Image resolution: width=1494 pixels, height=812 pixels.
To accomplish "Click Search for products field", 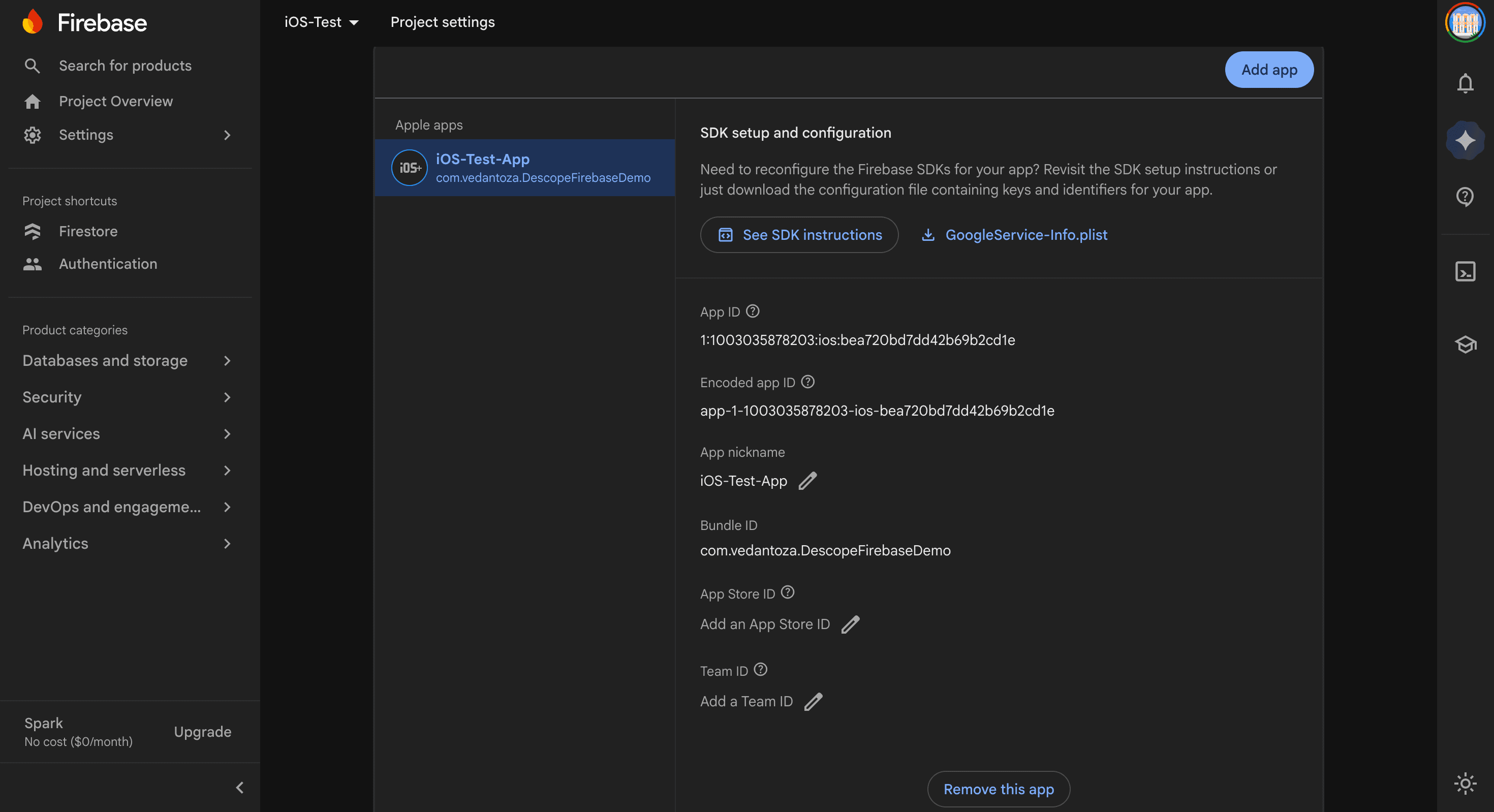I will (126, 66).
